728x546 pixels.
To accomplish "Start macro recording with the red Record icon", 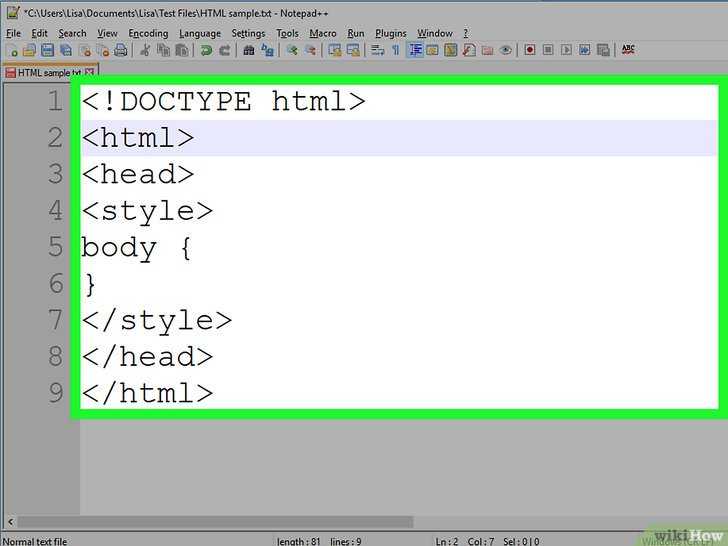I will (x=530, y=50).
